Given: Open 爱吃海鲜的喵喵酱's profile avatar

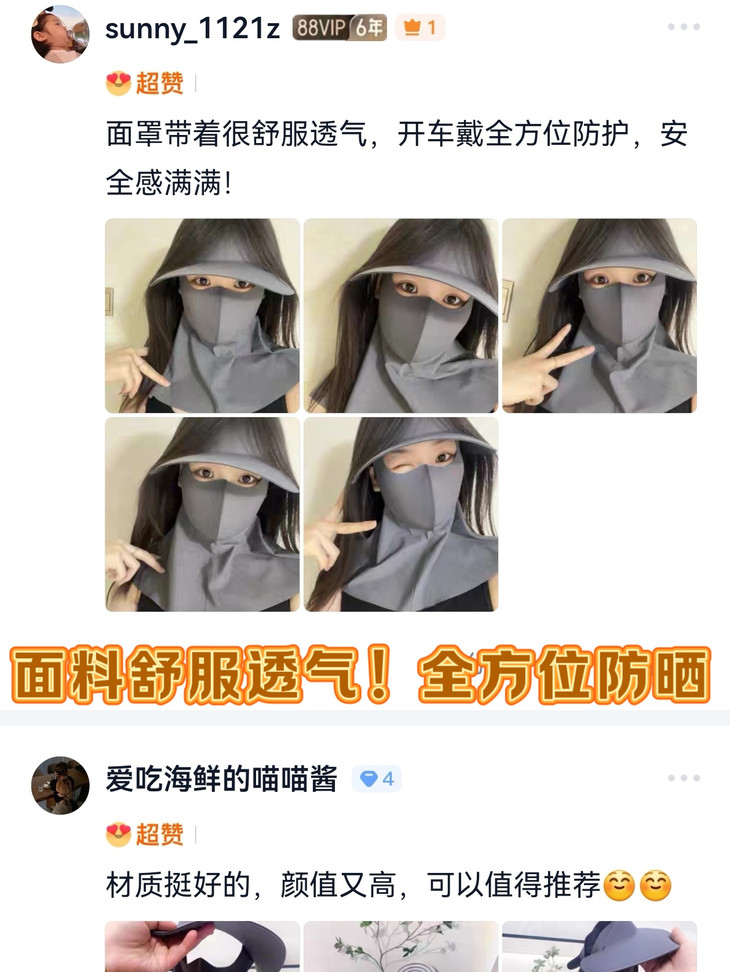Looking at the screenshot, I should point(60,785).
